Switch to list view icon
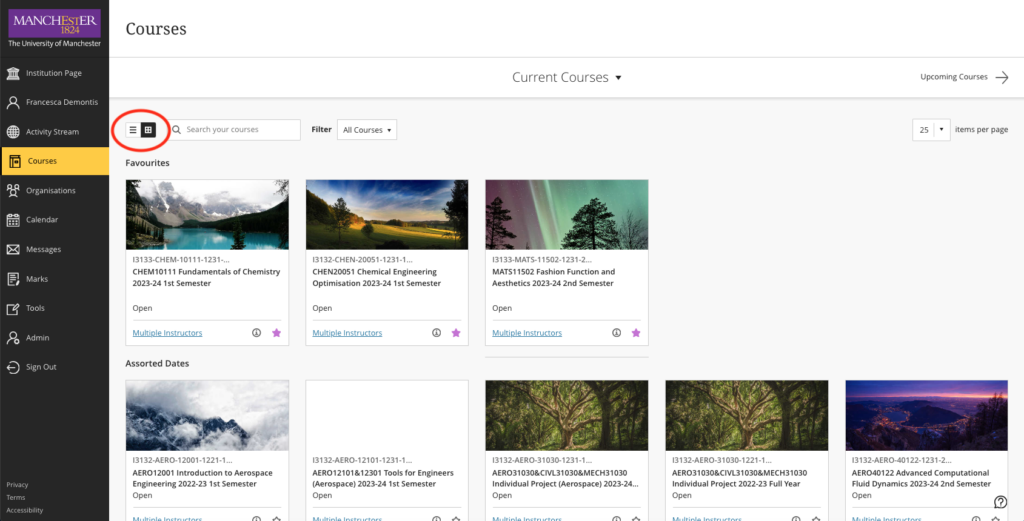The height and width of the screenshot is (521, 1024). click(x=133, y=130)
